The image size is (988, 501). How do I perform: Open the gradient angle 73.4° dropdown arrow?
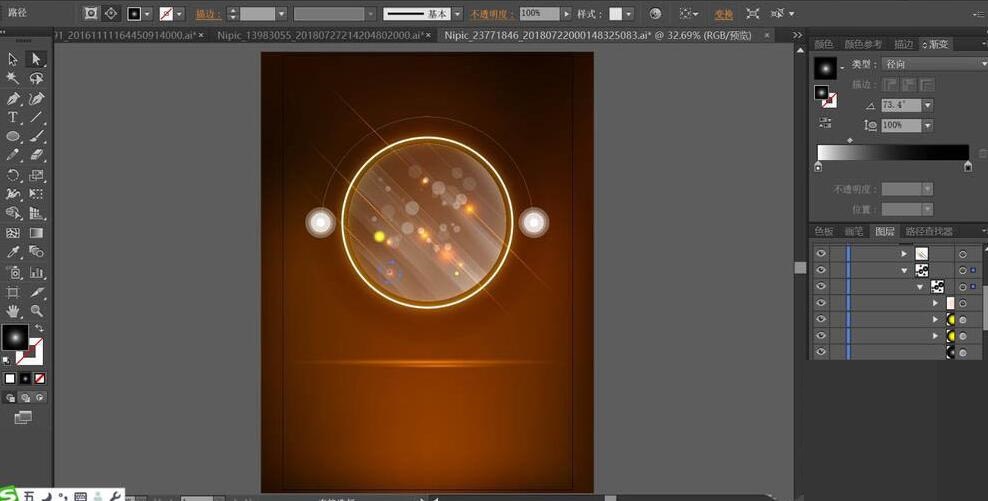click(928, 106)
